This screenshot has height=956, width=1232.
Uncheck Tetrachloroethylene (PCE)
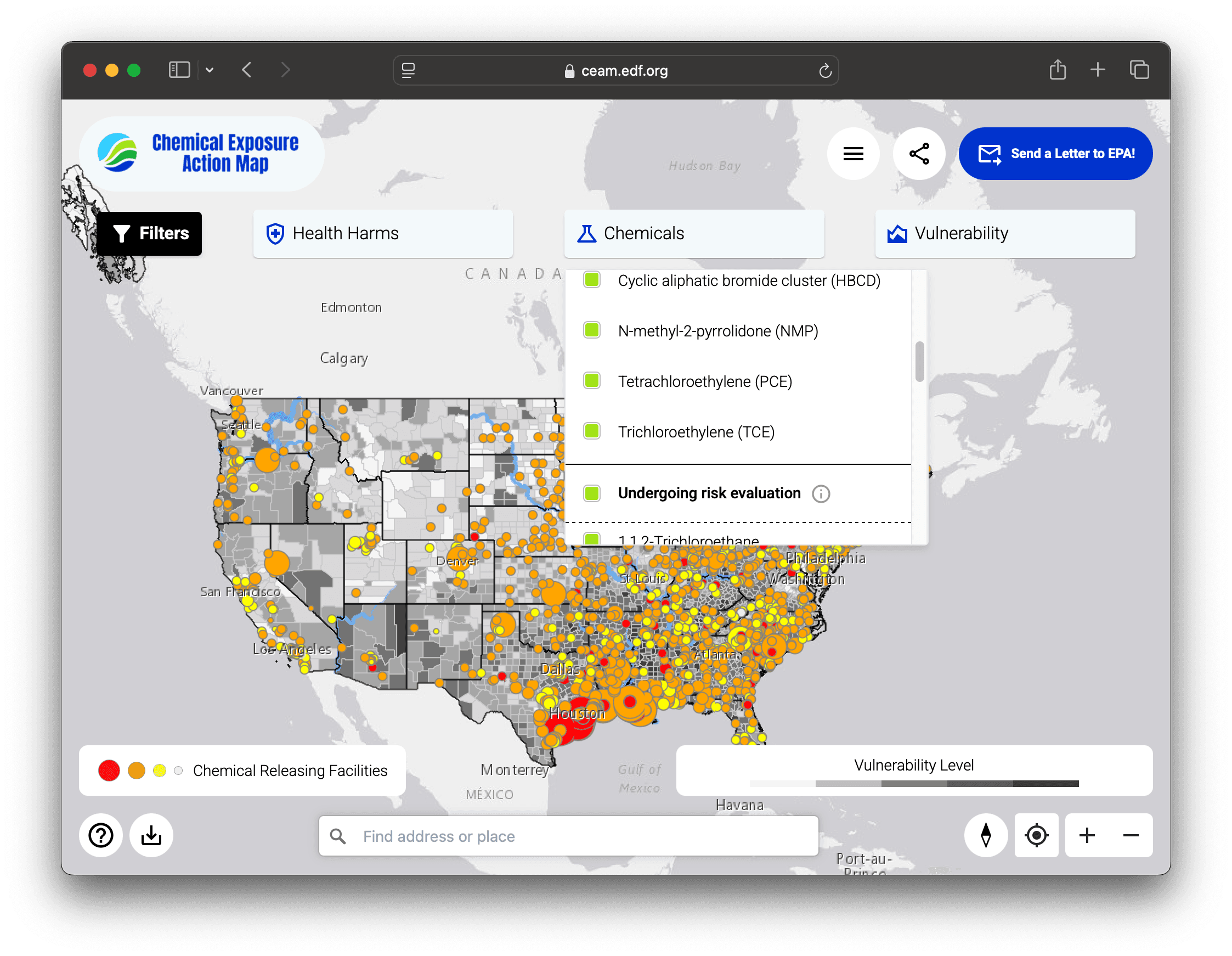point(592,380)
